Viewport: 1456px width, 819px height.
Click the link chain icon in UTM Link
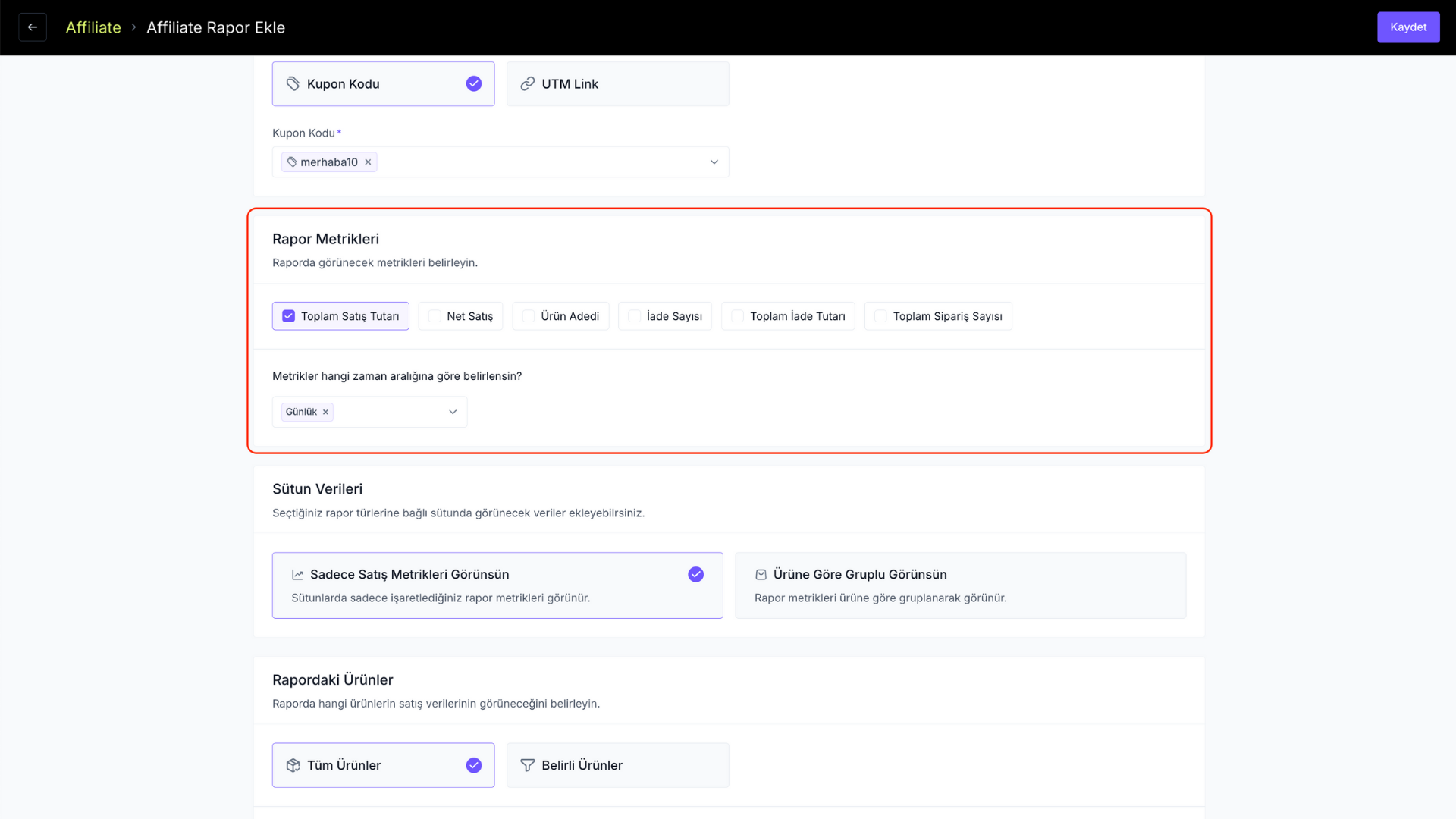(x=527, y=84)
